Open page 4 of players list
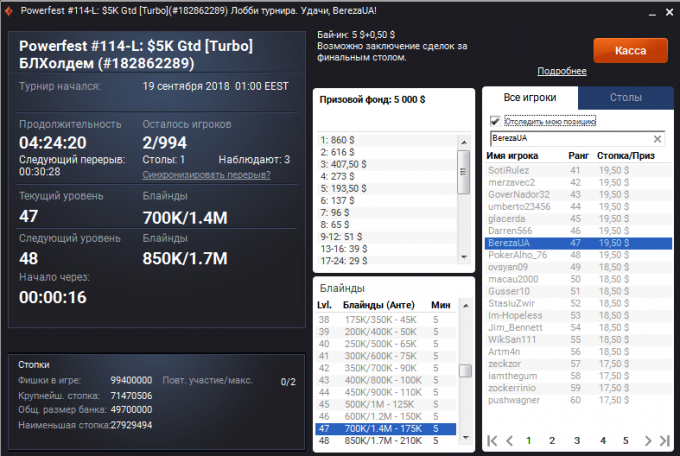 602,441
